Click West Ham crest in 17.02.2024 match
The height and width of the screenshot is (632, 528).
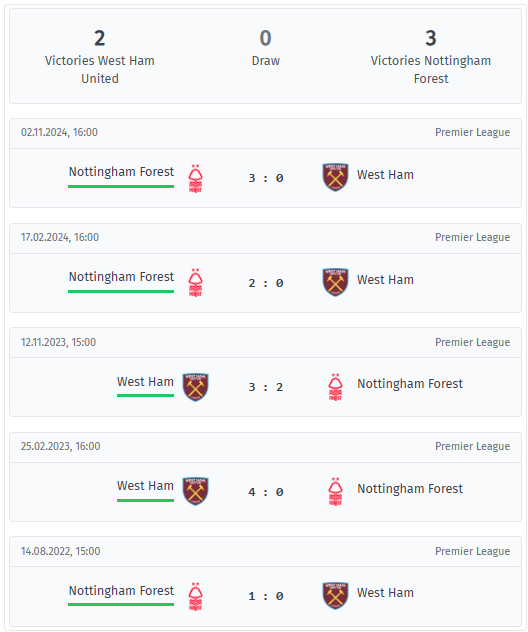tap(335, 282)
